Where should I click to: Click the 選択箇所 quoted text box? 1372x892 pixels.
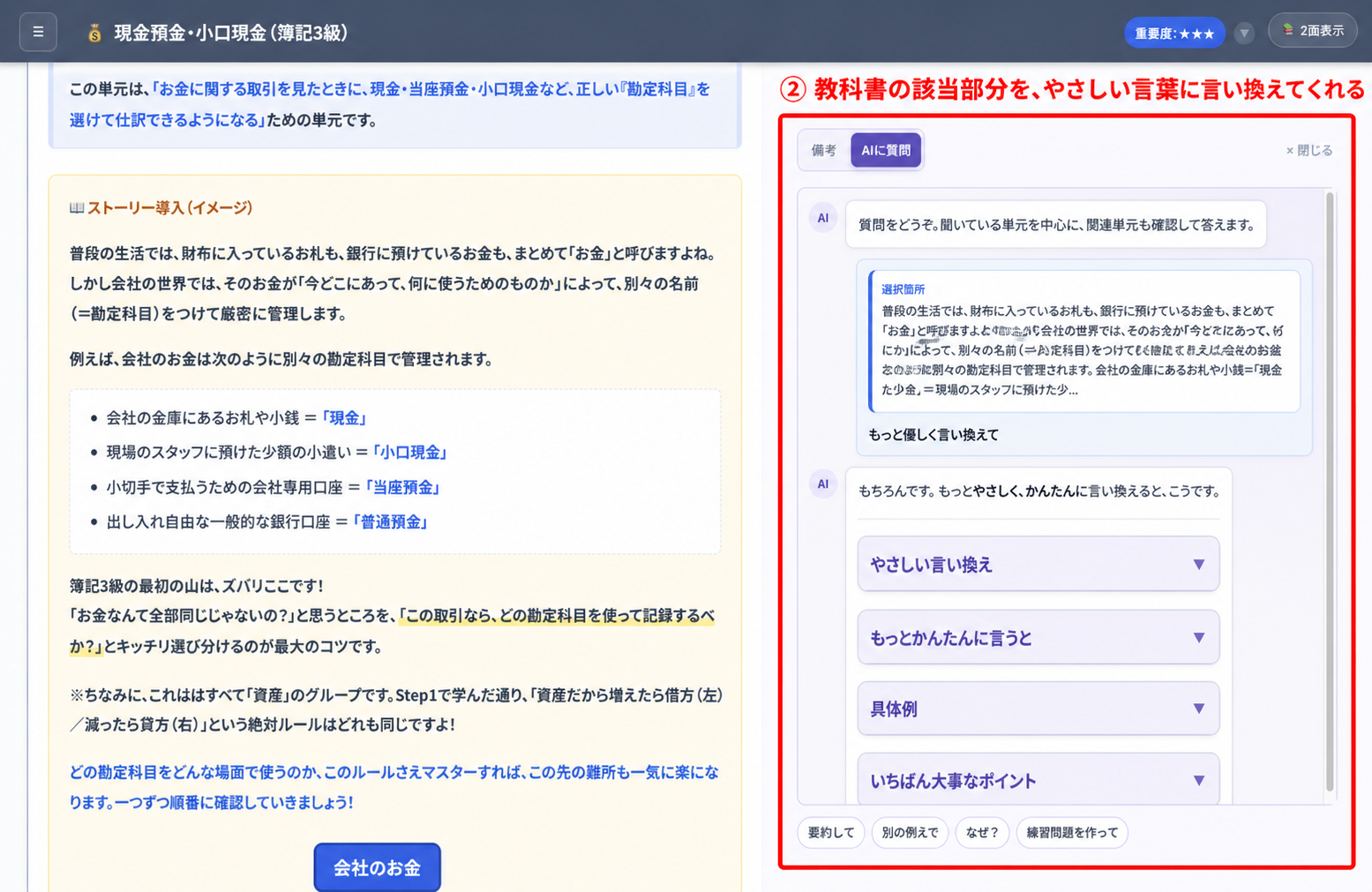(1083, 341)
